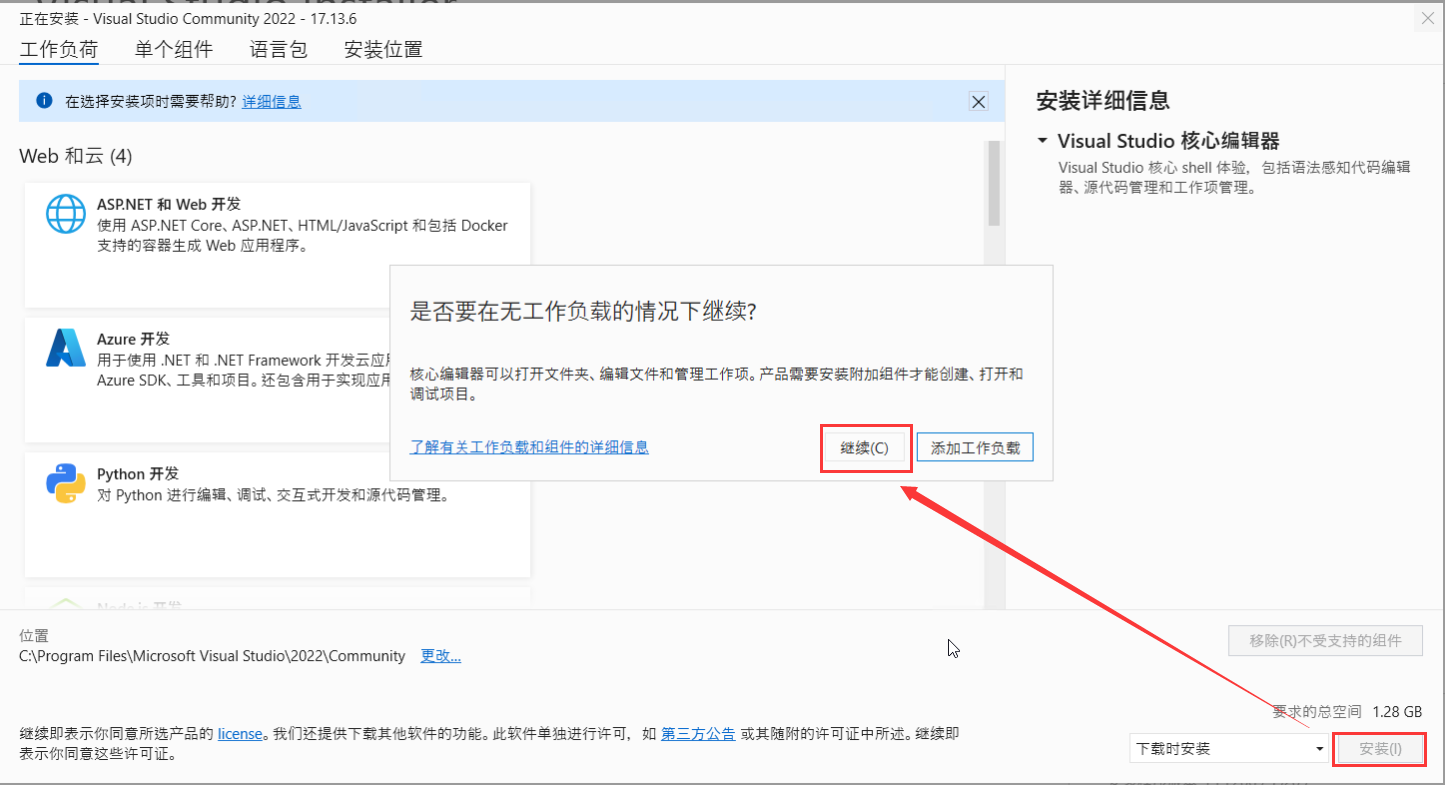This screenshot has height=785, width=1445.
Task: Collapse the Visual Studio 核心编辑器 section
Action: tap(1043, 141)
